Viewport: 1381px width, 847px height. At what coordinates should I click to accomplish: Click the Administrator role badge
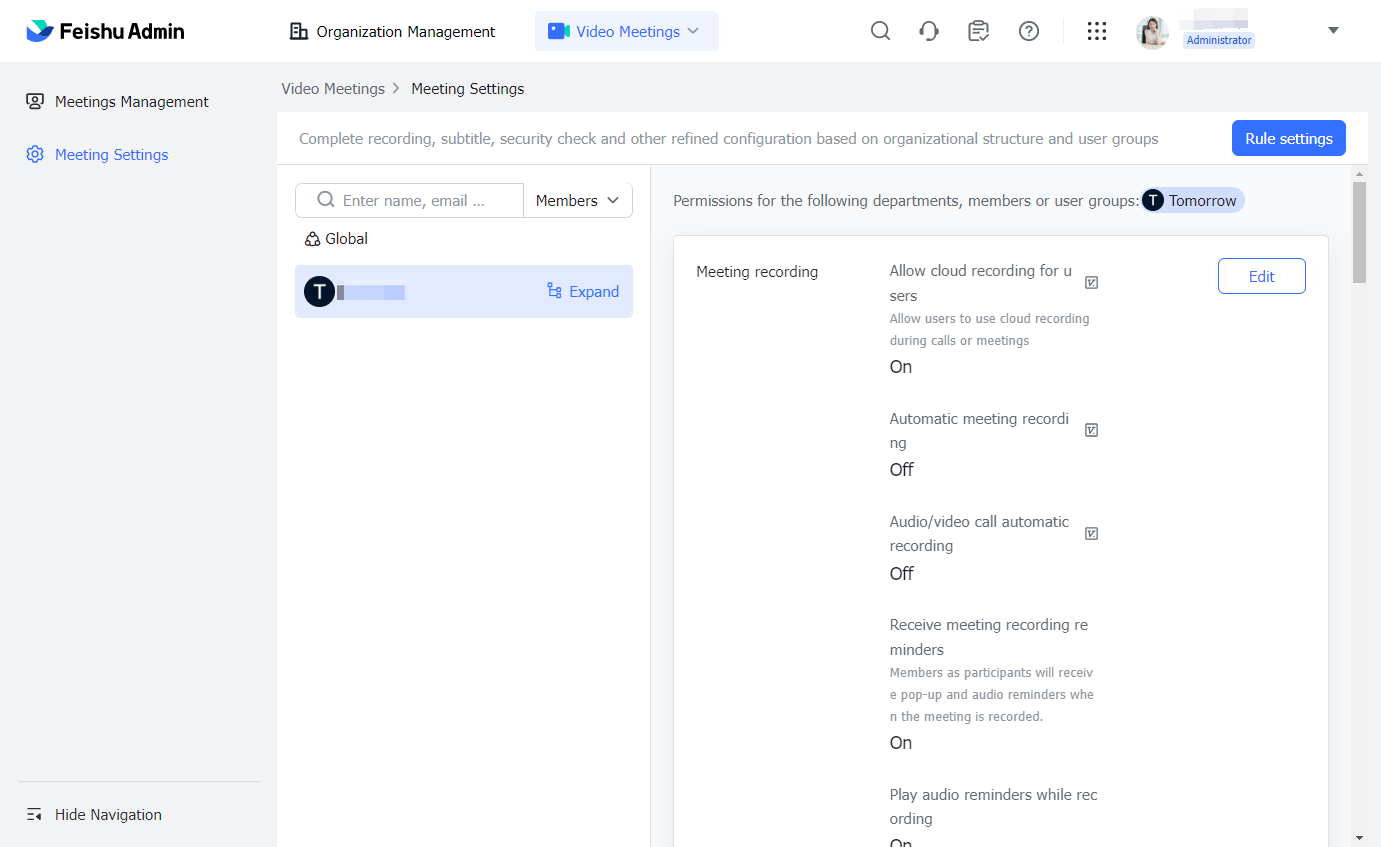point(1219,40)
